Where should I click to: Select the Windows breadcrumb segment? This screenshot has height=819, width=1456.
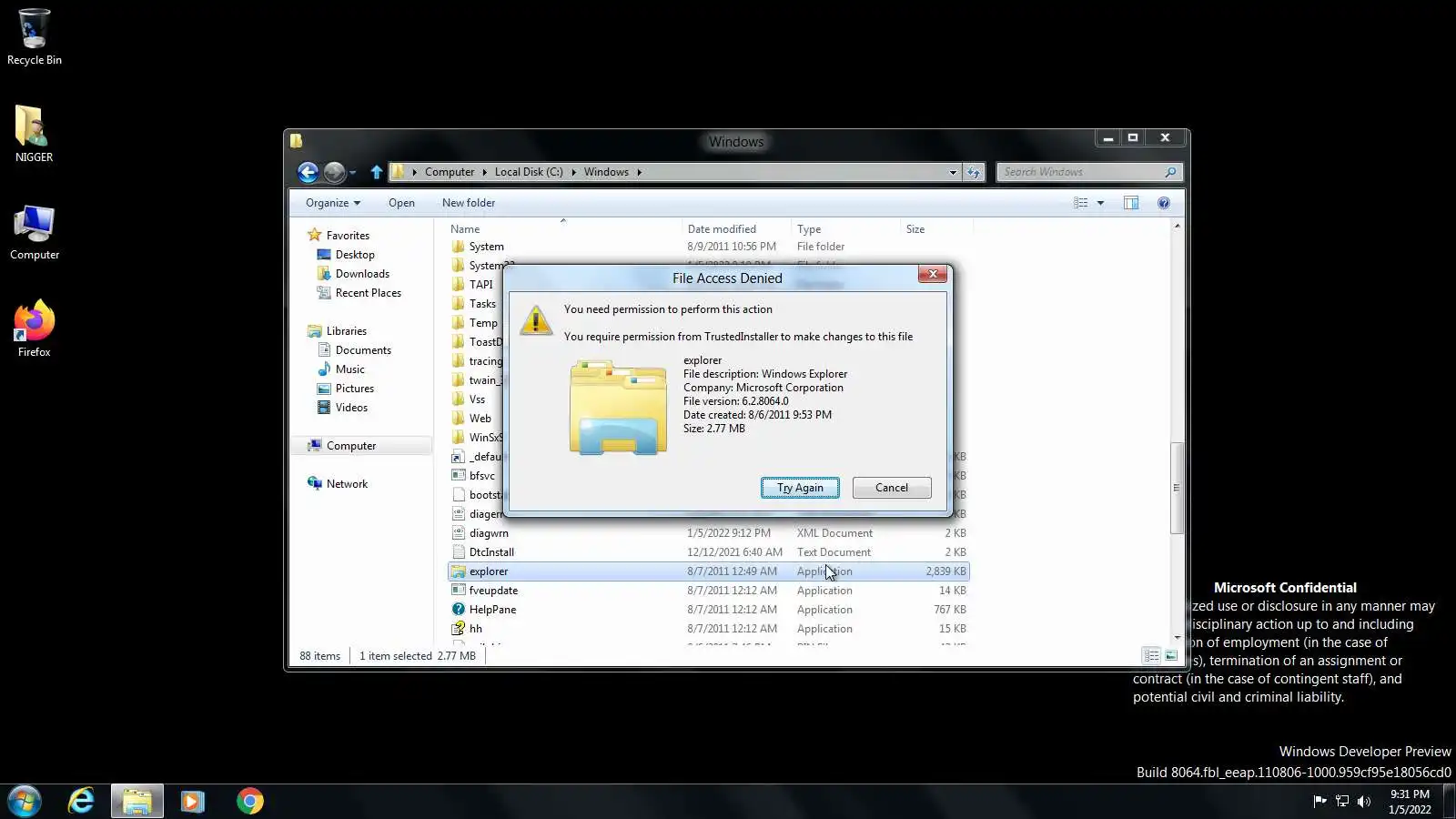pyautogui.click(x=606, y=172)
